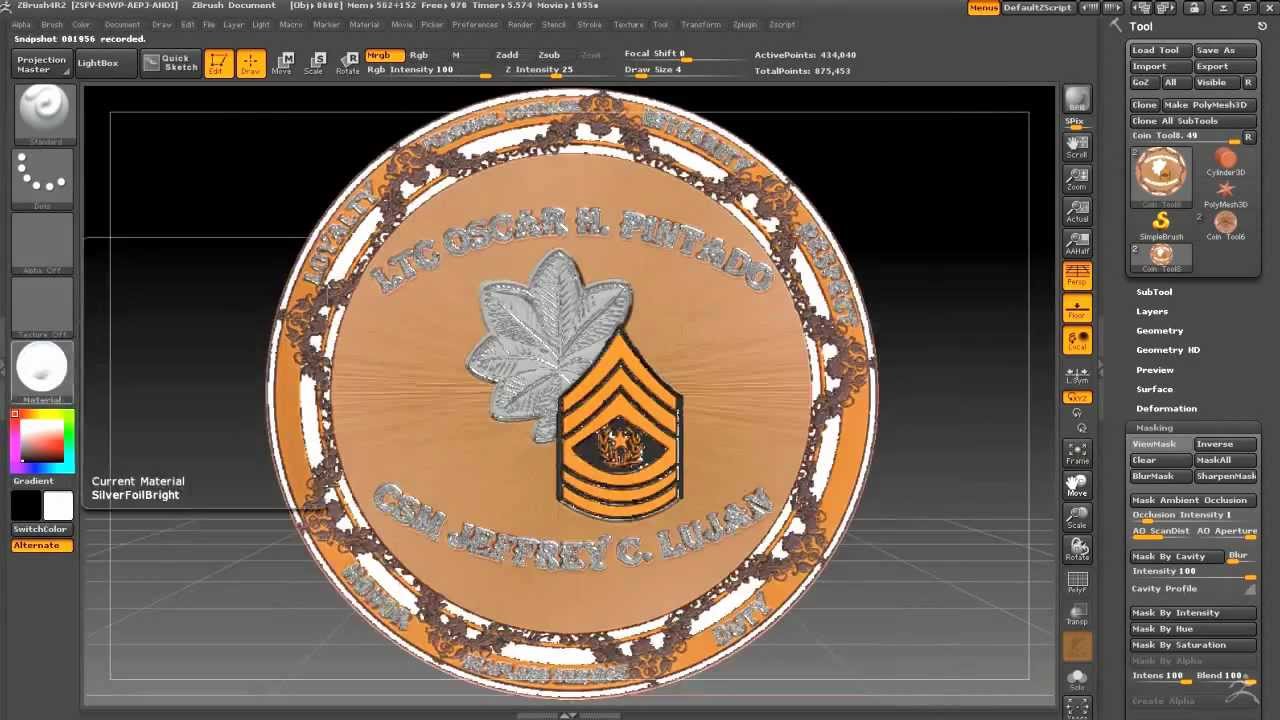
Task: Click the Actual size icon
Action: coord(1077,210)
